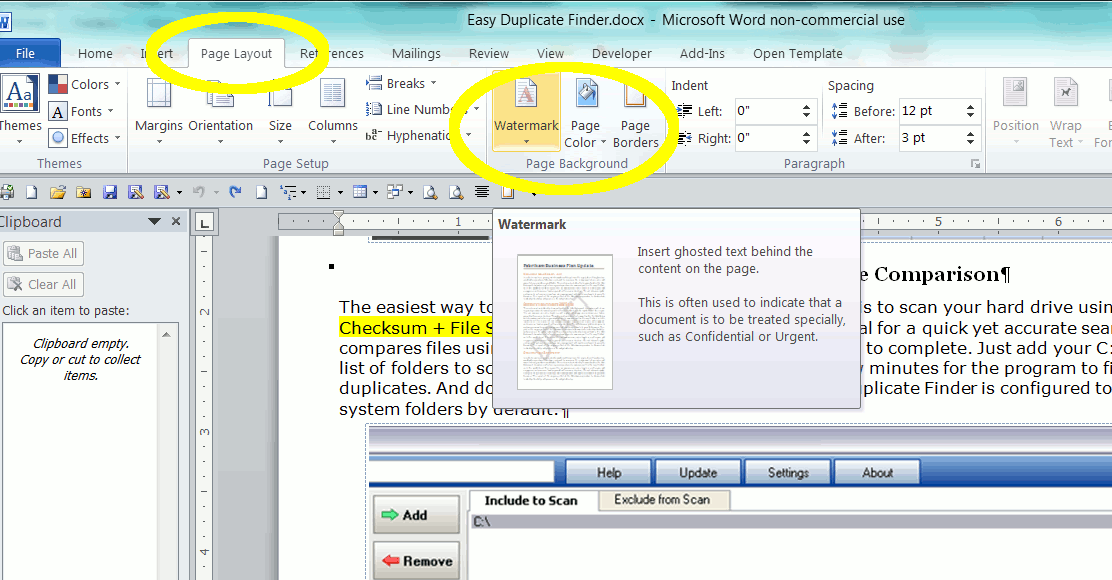Click the Redo arrow icon
The height and width of the screenshot is (580, 1112).
coord(235,191)
